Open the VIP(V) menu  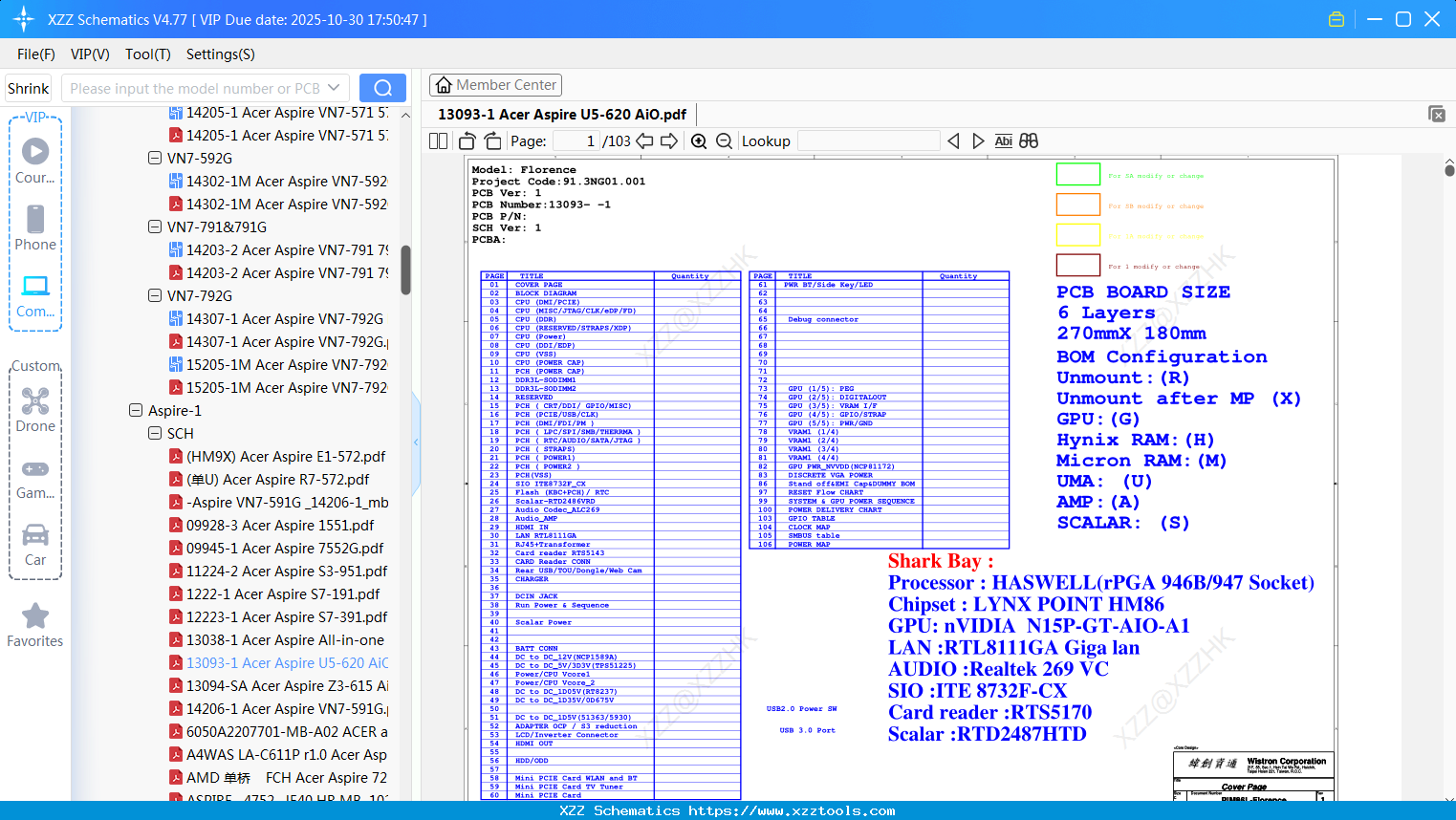(90, 54)
